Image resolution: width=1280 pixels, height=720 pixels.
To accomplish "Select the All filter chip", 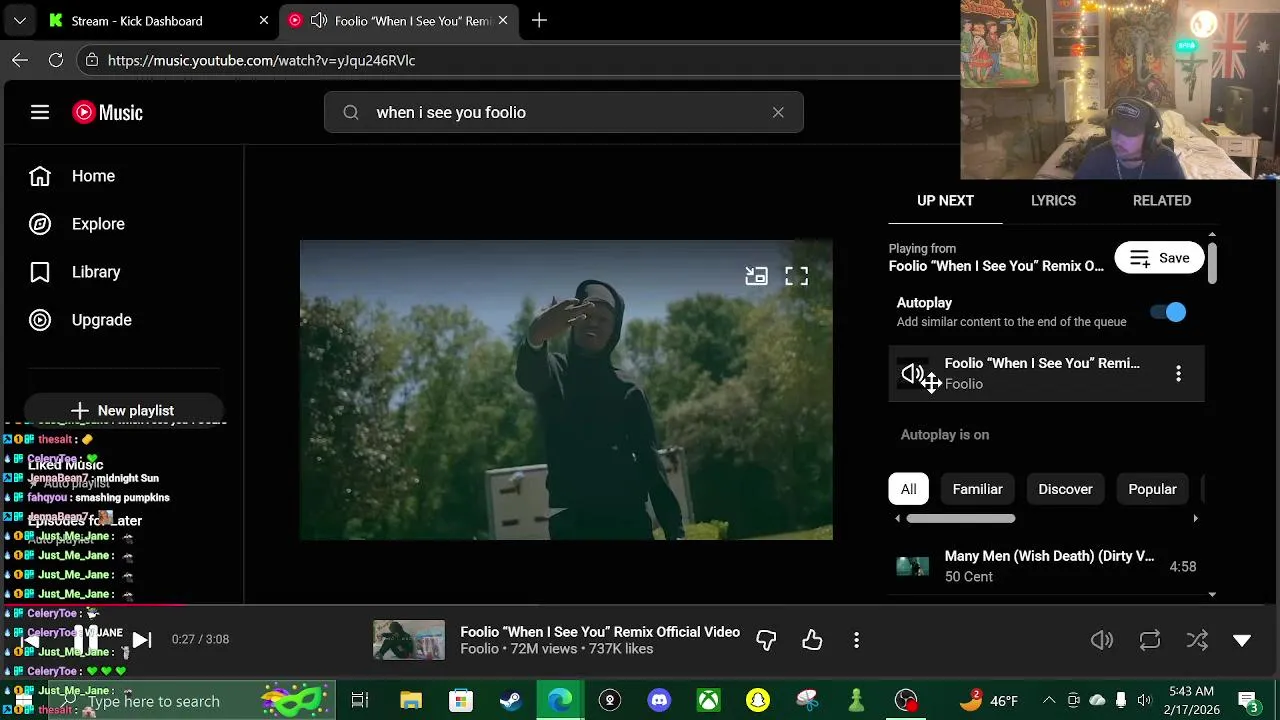I will click(908, 489).
